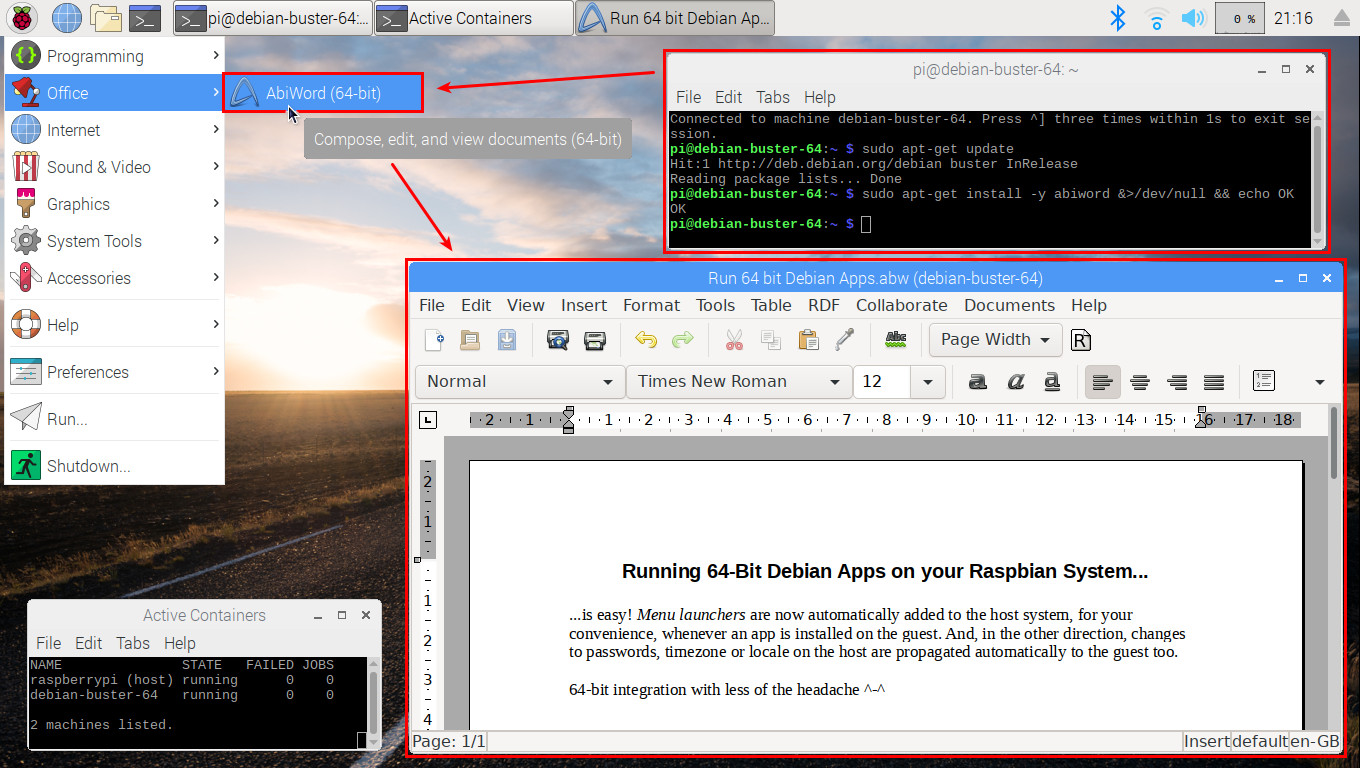Choose Shutdown... from the main menu
The width and height of the screenshot is (1360, 768).
(114, 466)
